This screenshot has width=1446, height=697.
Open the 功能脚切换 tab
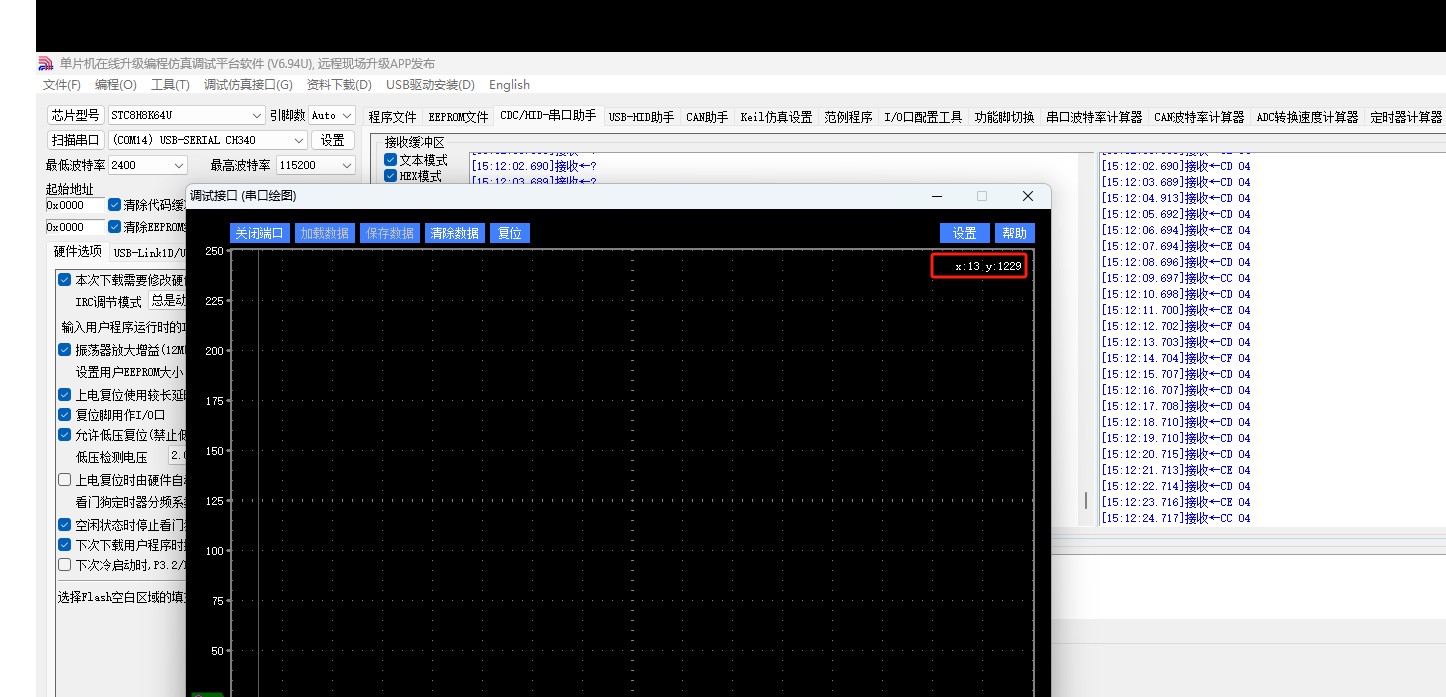(x=1004, y=117)
